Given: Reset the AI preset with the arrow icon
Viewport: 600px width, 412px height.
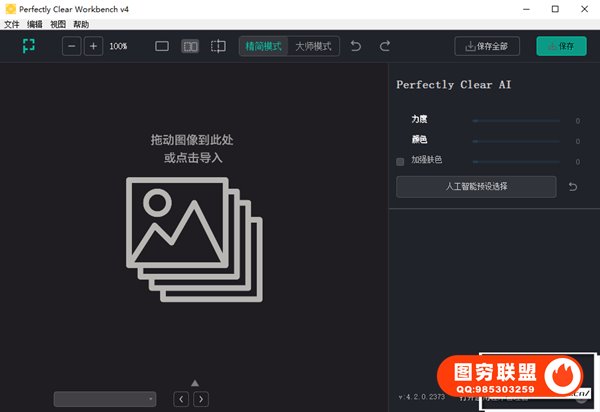Looking at the screenshot, I should [x=573, y=187].
